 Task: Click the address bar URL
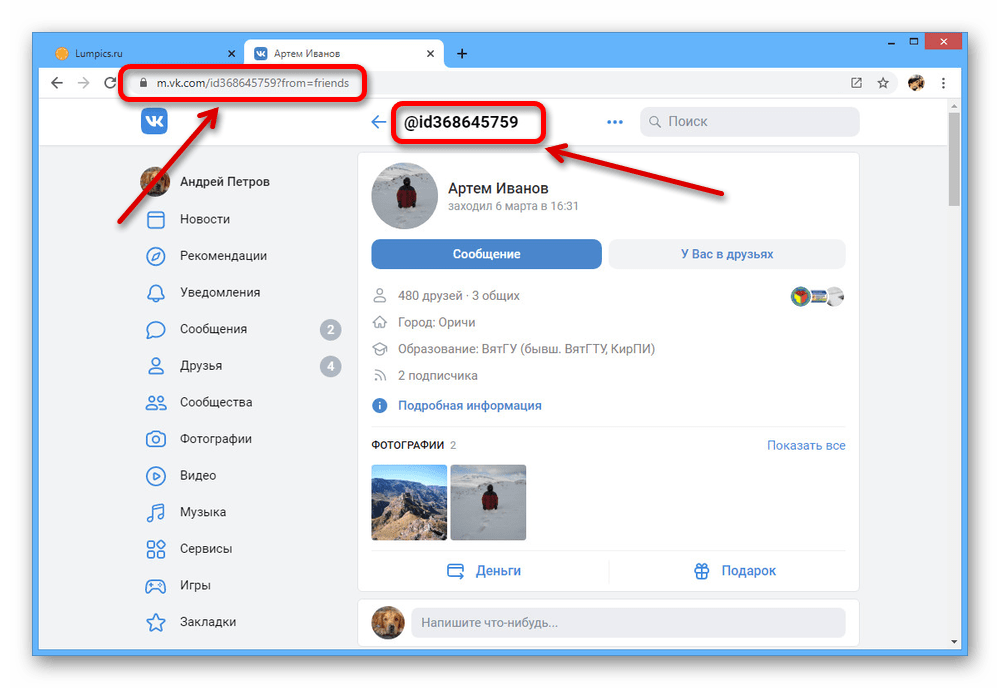coord(253,83)
